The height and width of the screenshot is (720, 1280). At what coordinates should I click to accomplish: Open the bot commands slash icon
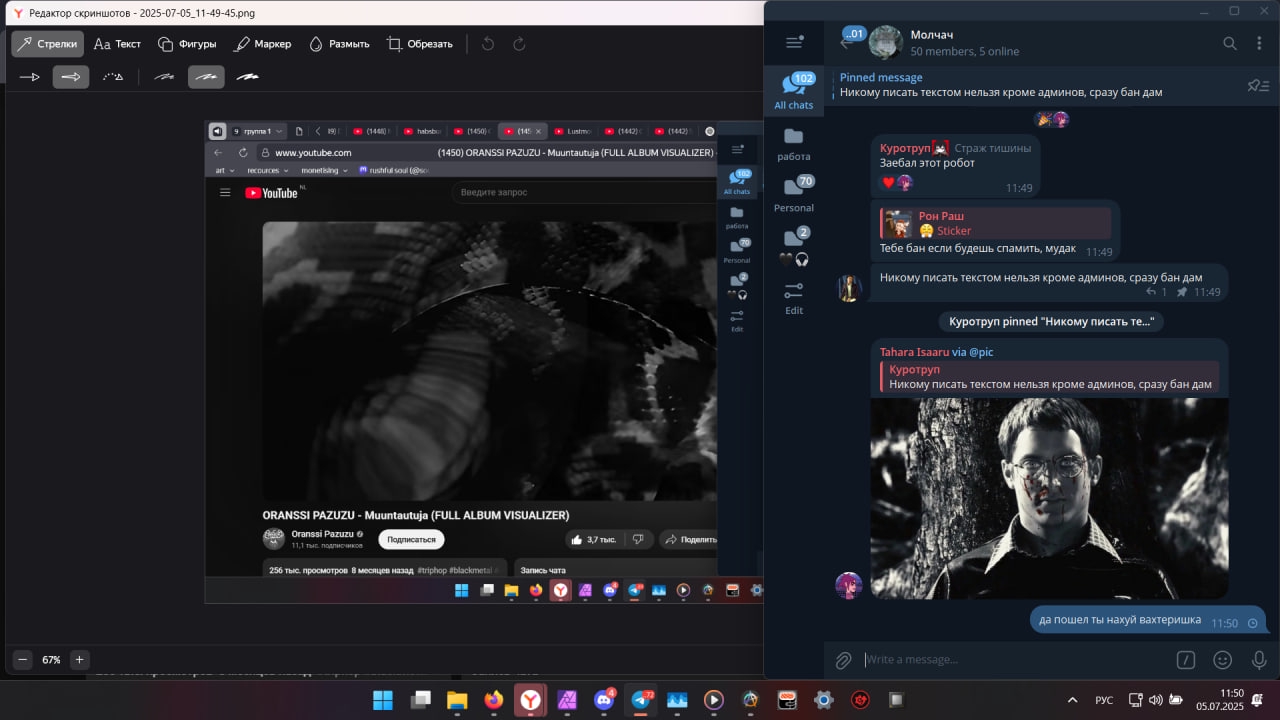(1185, 660)
